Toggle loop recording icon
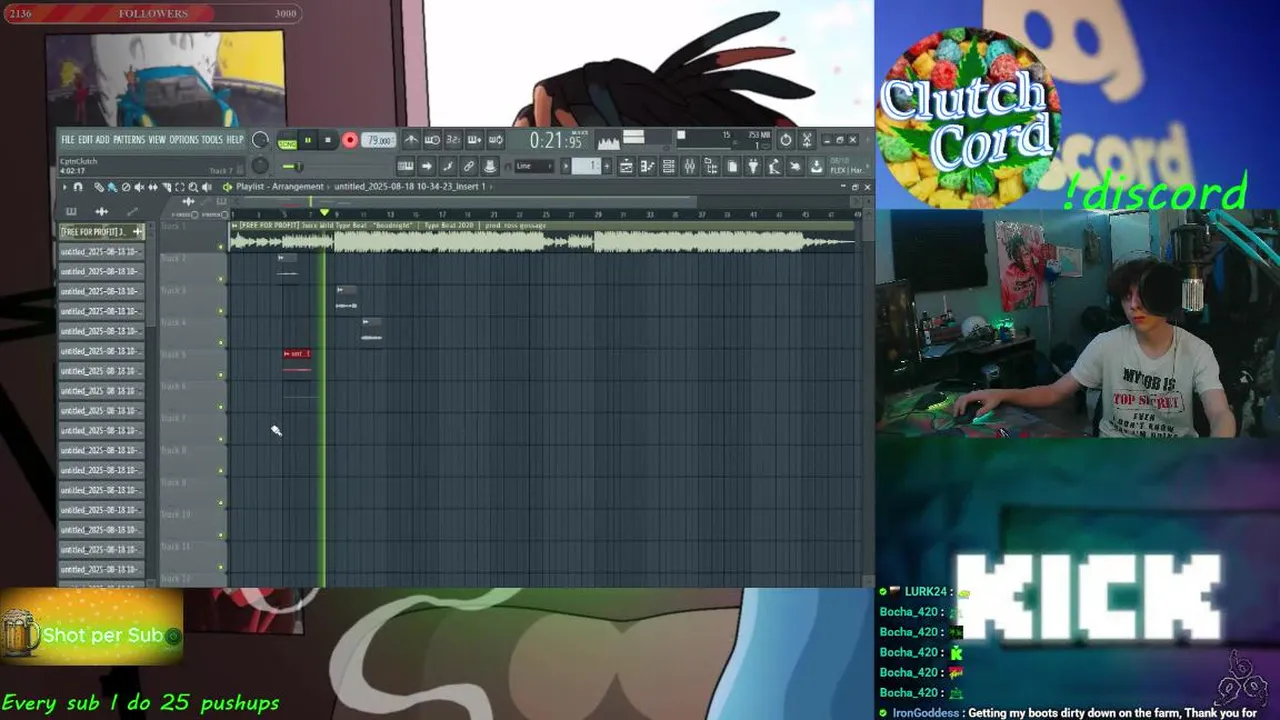 point(496,140)
